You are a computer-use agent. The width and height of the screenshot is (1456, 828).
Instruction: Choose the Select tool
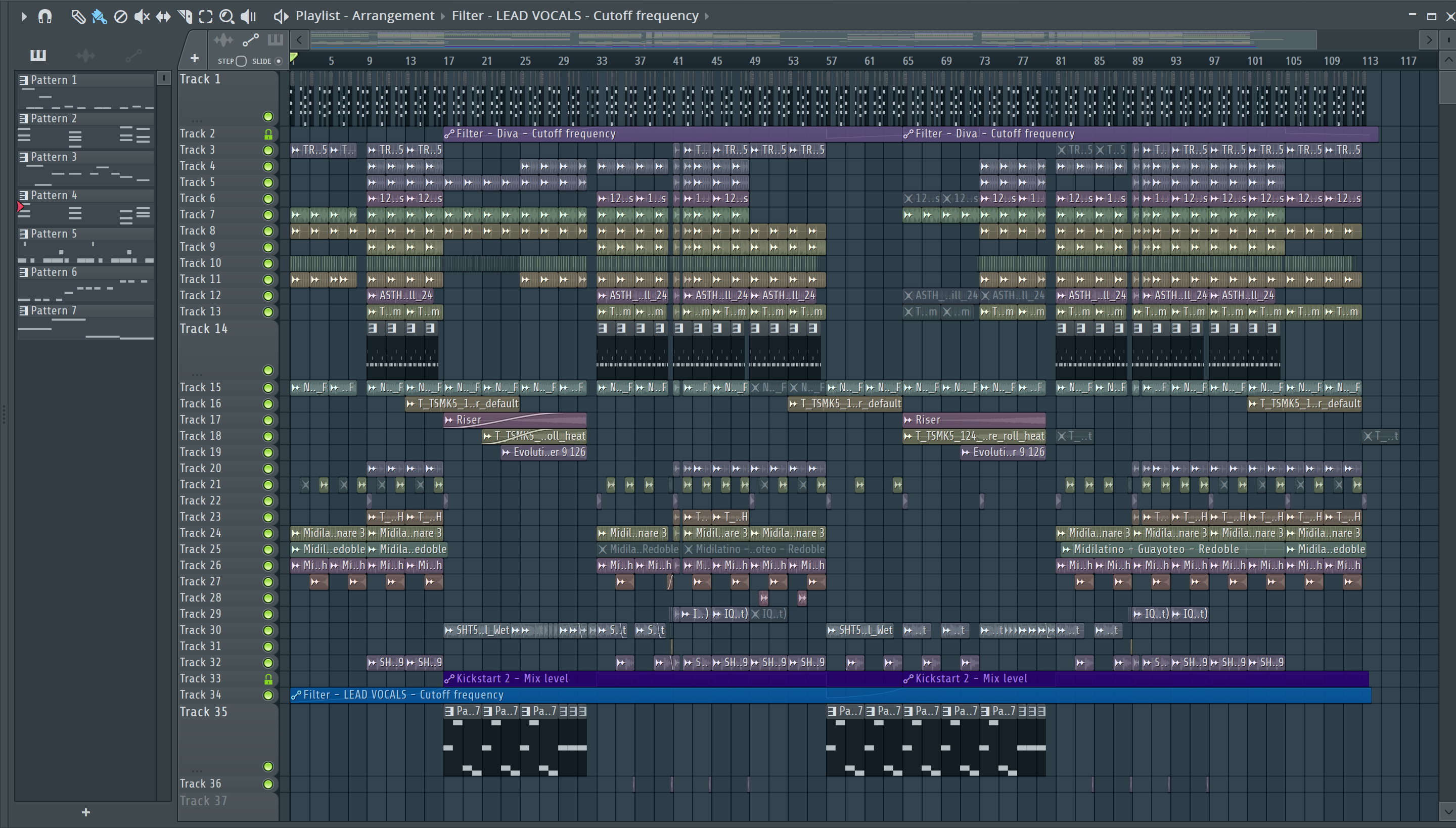(206, 17)
